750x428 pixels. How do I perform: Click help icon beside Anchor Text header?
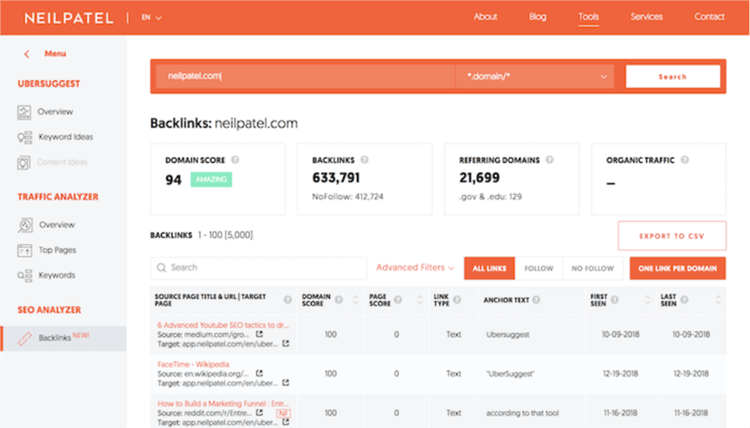(536, 300)
